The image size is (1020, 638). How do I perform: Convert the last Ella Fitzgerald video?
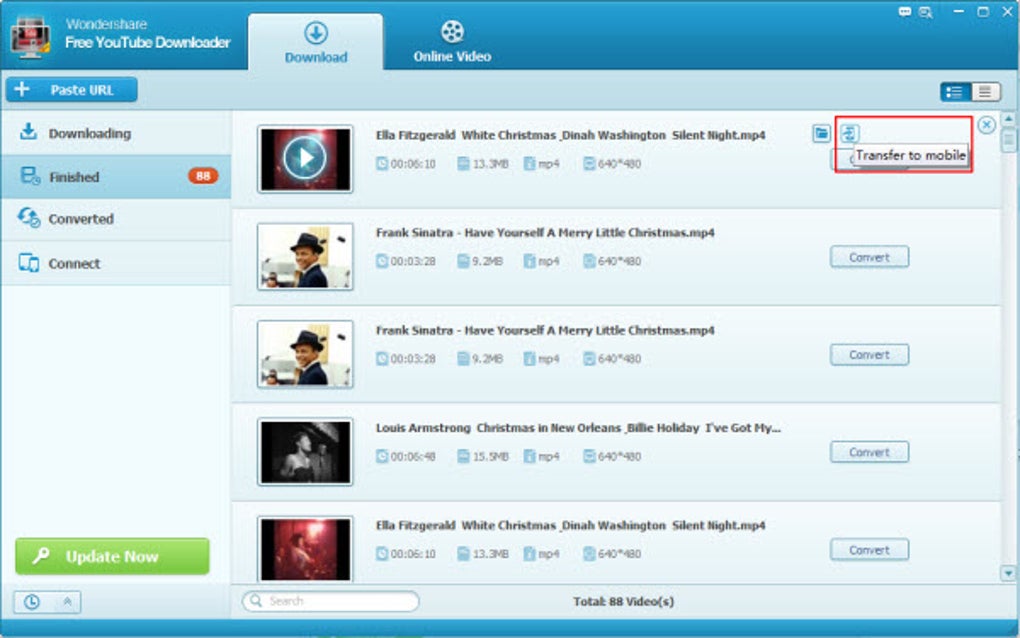click(x=869, y=550)
